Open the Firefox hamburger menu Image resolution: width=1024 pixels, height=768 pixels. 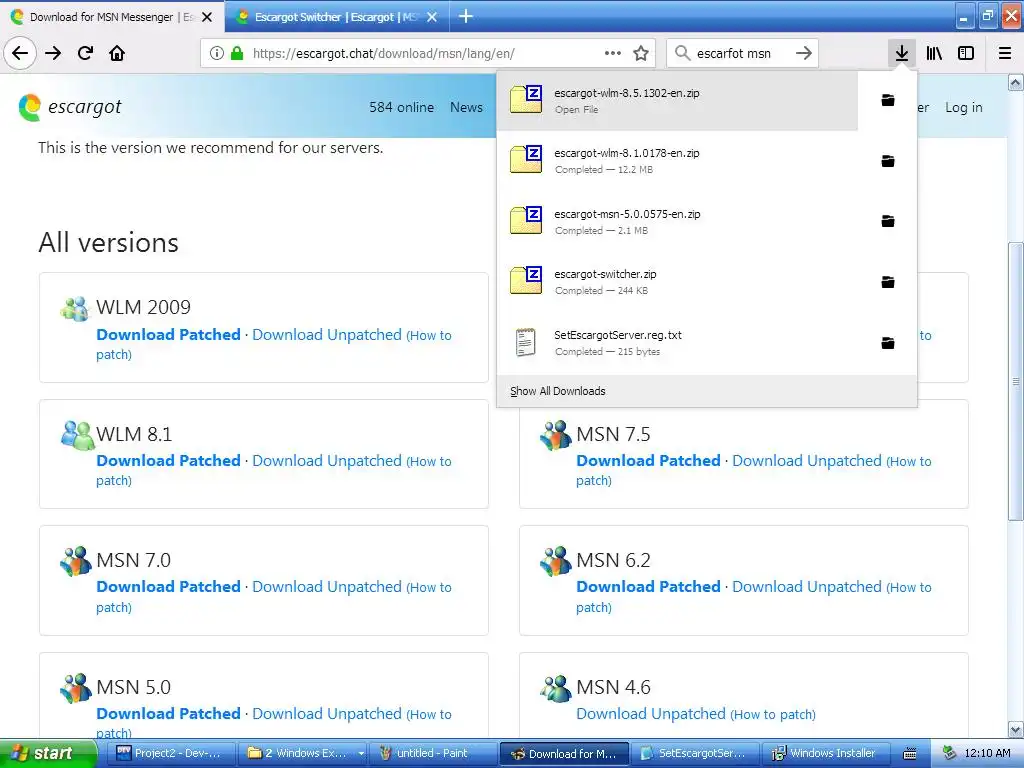click(x=1005, y=53)
